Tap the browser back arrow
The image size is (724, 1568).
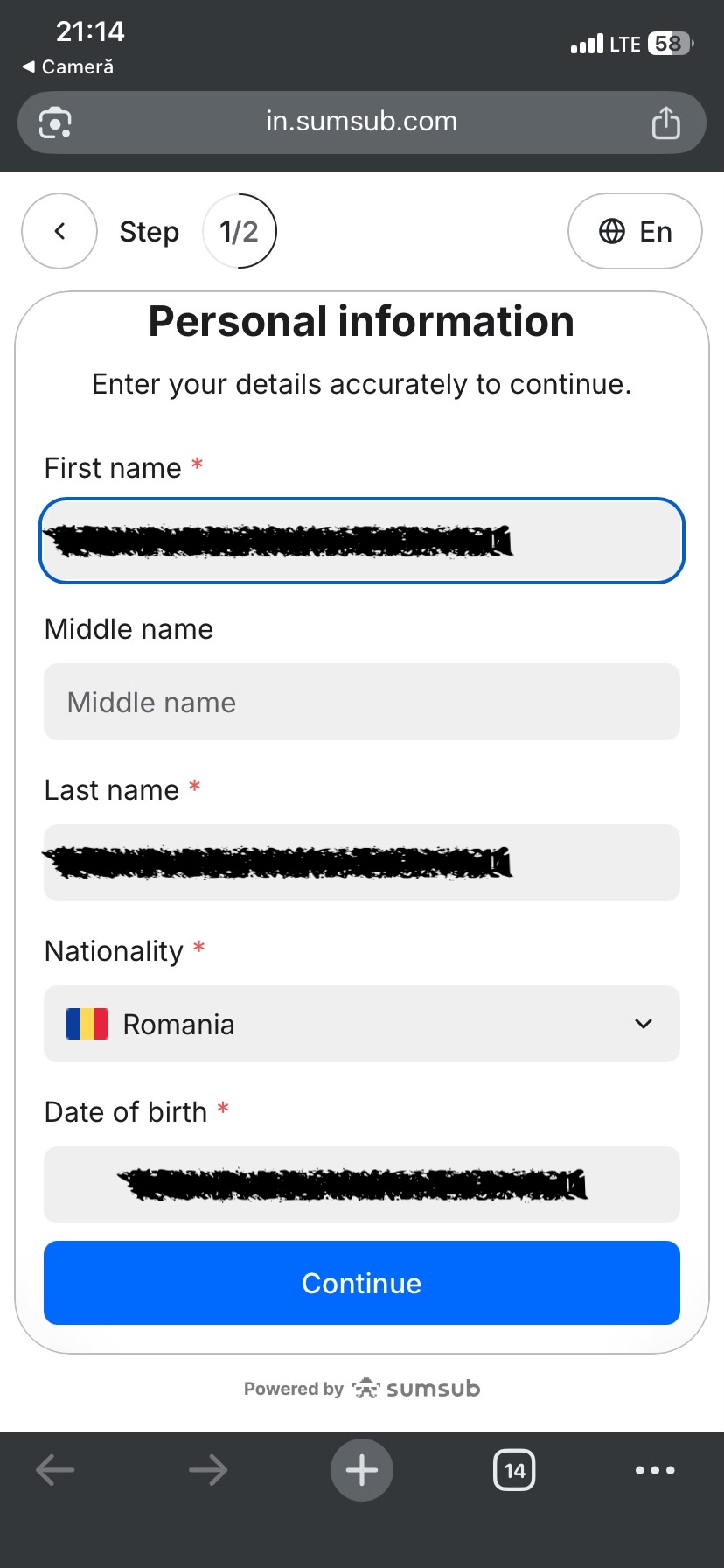[x=55, y=1470]
